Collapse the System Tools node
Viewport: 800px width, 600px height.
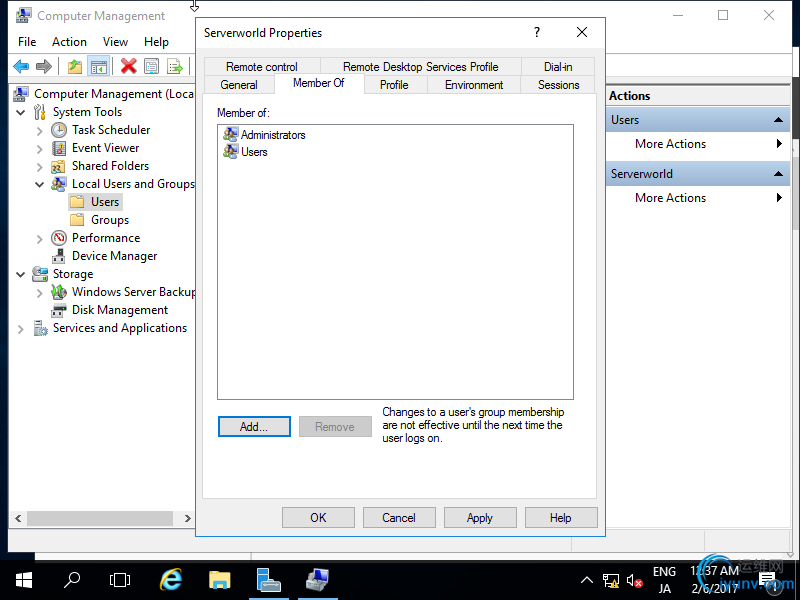(x=21, y=112)
